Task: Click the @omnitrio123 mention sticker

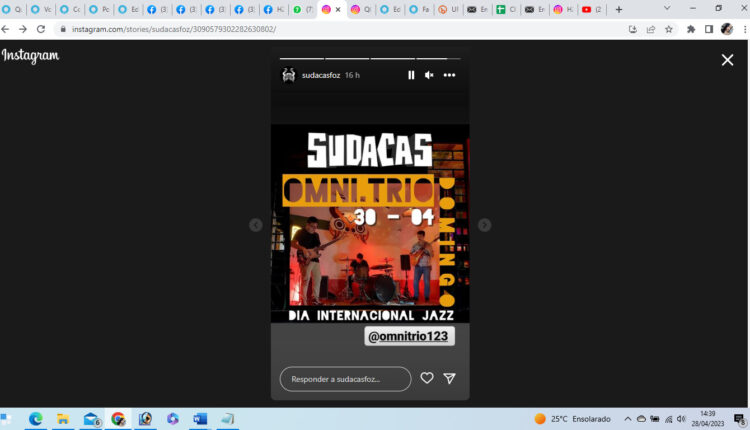Action: 409,336
